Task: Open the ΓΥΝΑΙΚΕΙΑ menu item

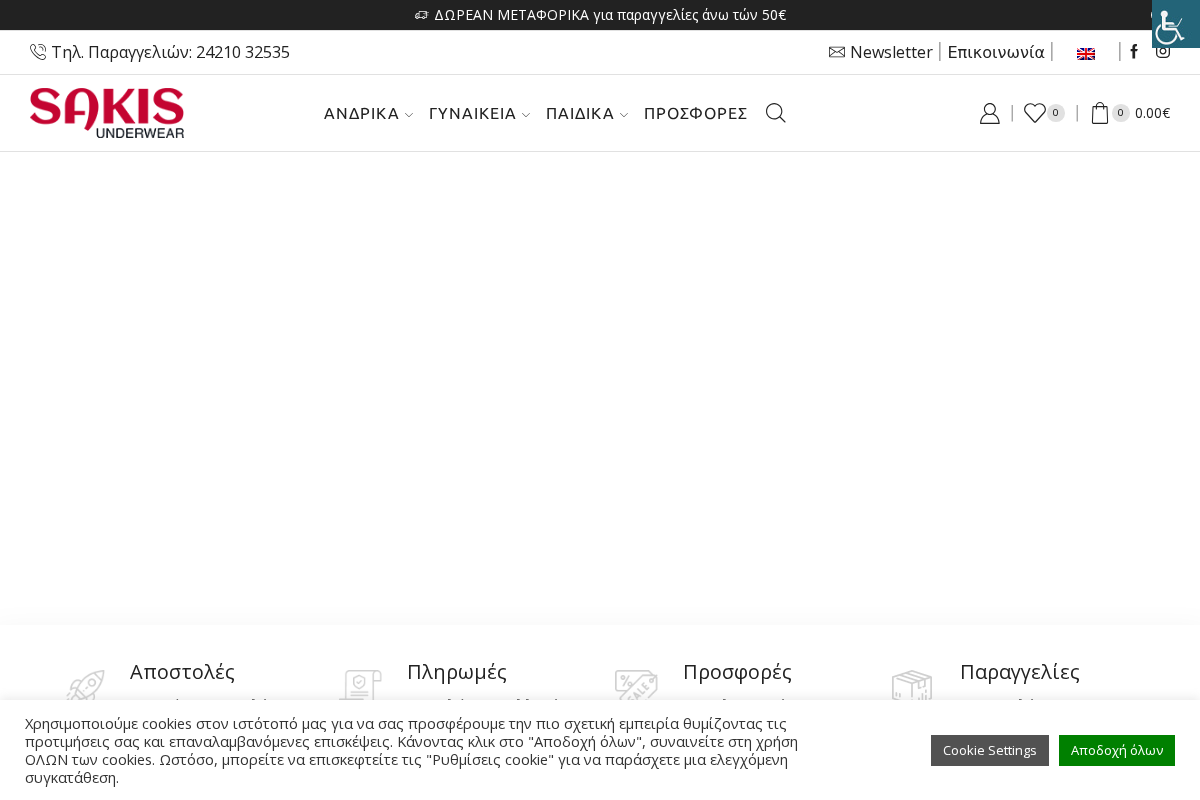Action: tap(472, 113)
